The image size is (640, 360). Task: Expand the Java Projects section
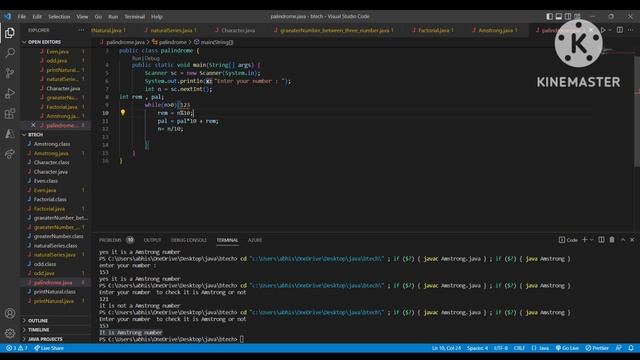coord(45,339)
